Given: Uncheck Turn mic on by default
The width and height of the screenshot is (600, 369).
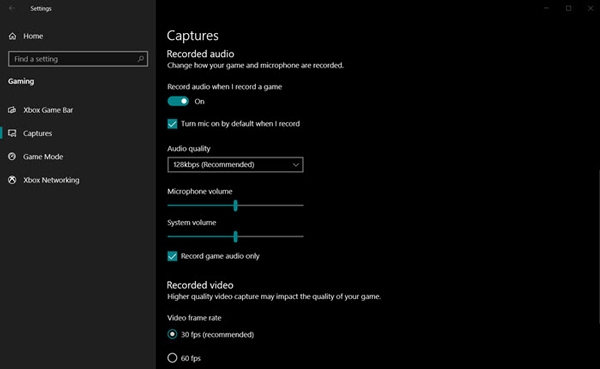Looking at the screenshot, I should pyautogui.click(x=172, y=124).
